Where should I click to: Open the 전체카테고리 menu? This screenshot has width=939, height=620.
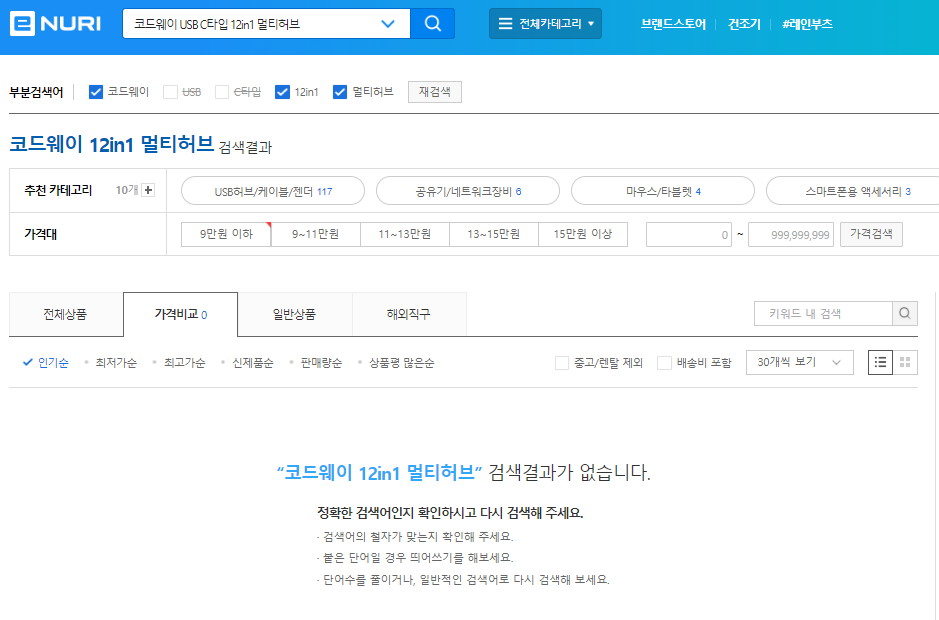(x=545, y=24)
